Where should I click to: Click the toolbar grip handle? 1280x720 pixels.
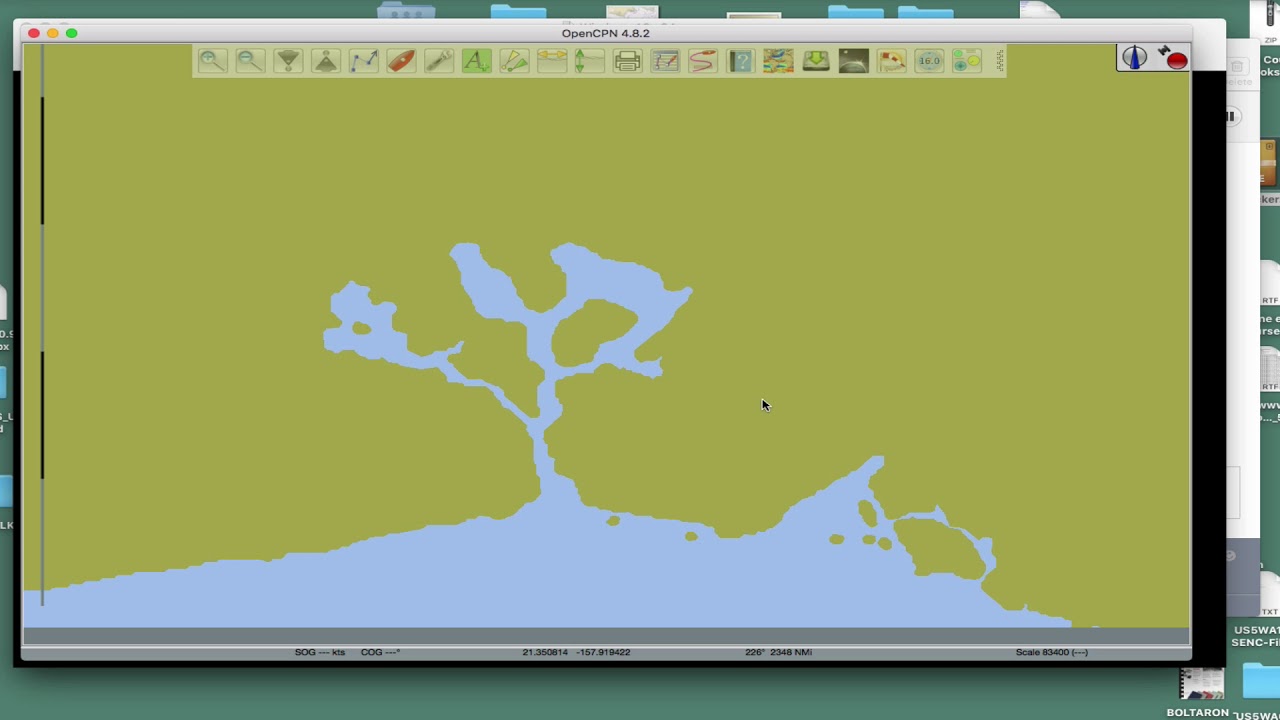998,61
